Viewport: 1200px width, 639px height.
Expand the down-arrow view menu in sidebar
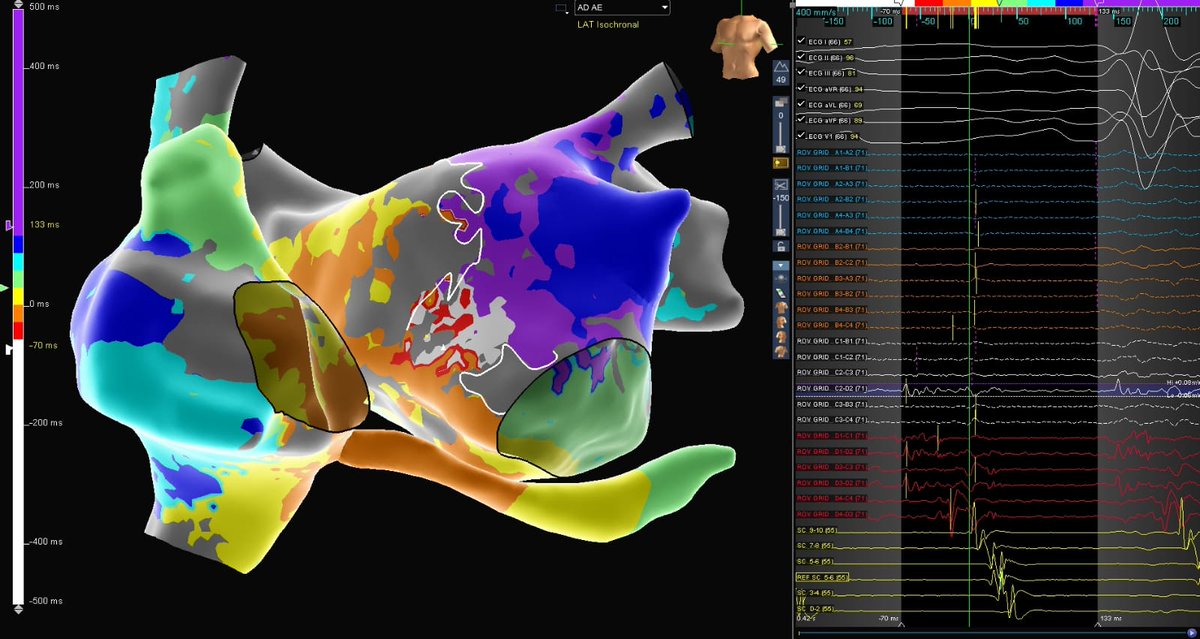pos(780,266)
